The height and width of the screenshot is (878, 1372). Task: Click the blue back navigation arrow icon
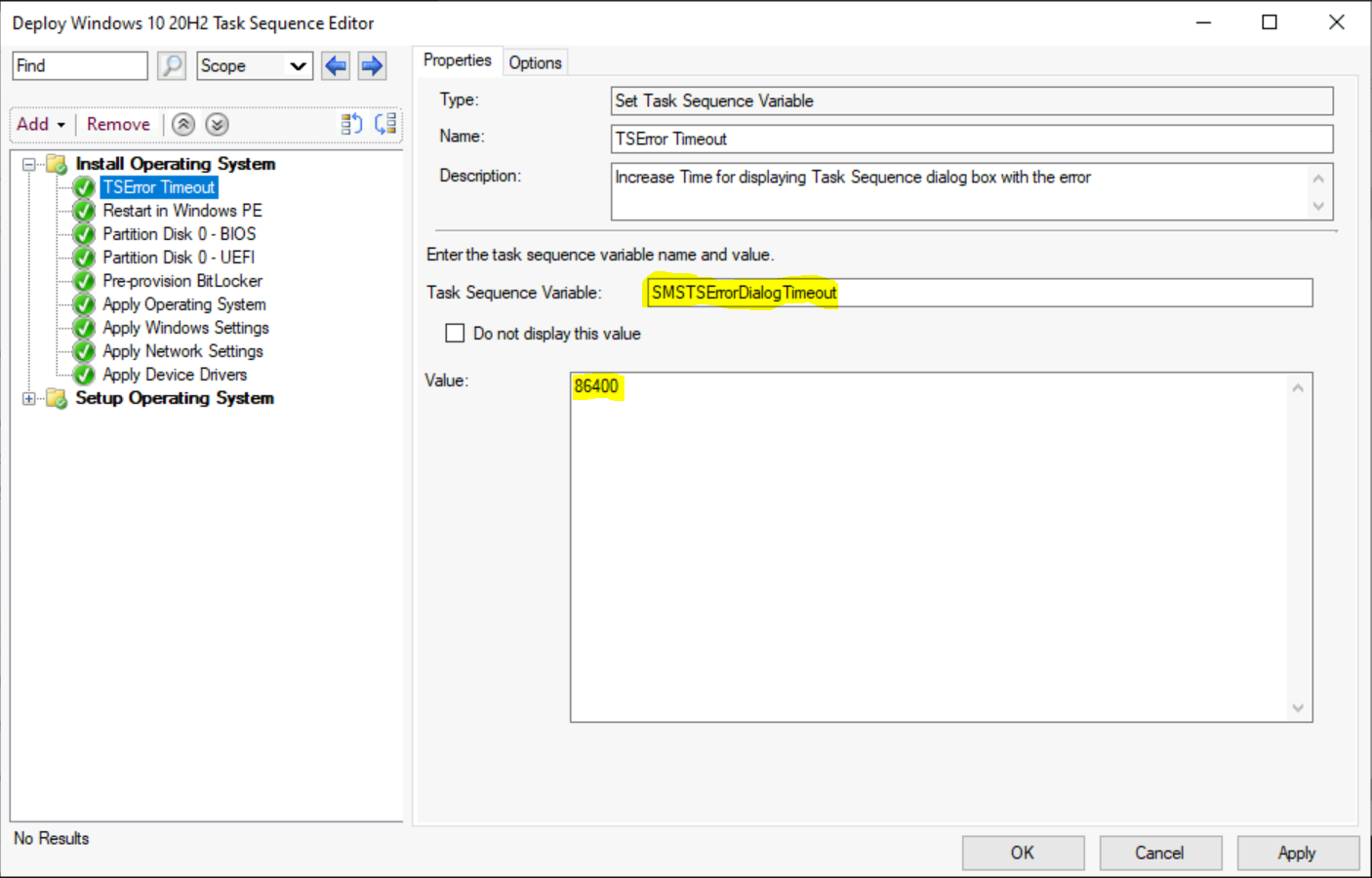(335, 65)
